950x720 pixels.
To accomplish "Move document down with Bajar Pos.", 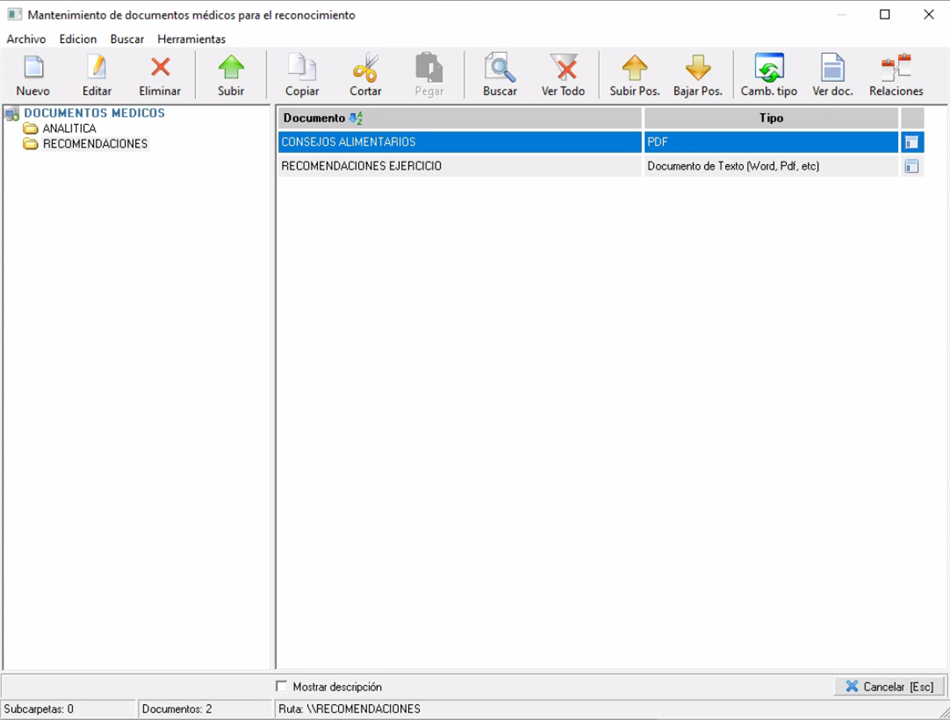I will pos(697,69).
